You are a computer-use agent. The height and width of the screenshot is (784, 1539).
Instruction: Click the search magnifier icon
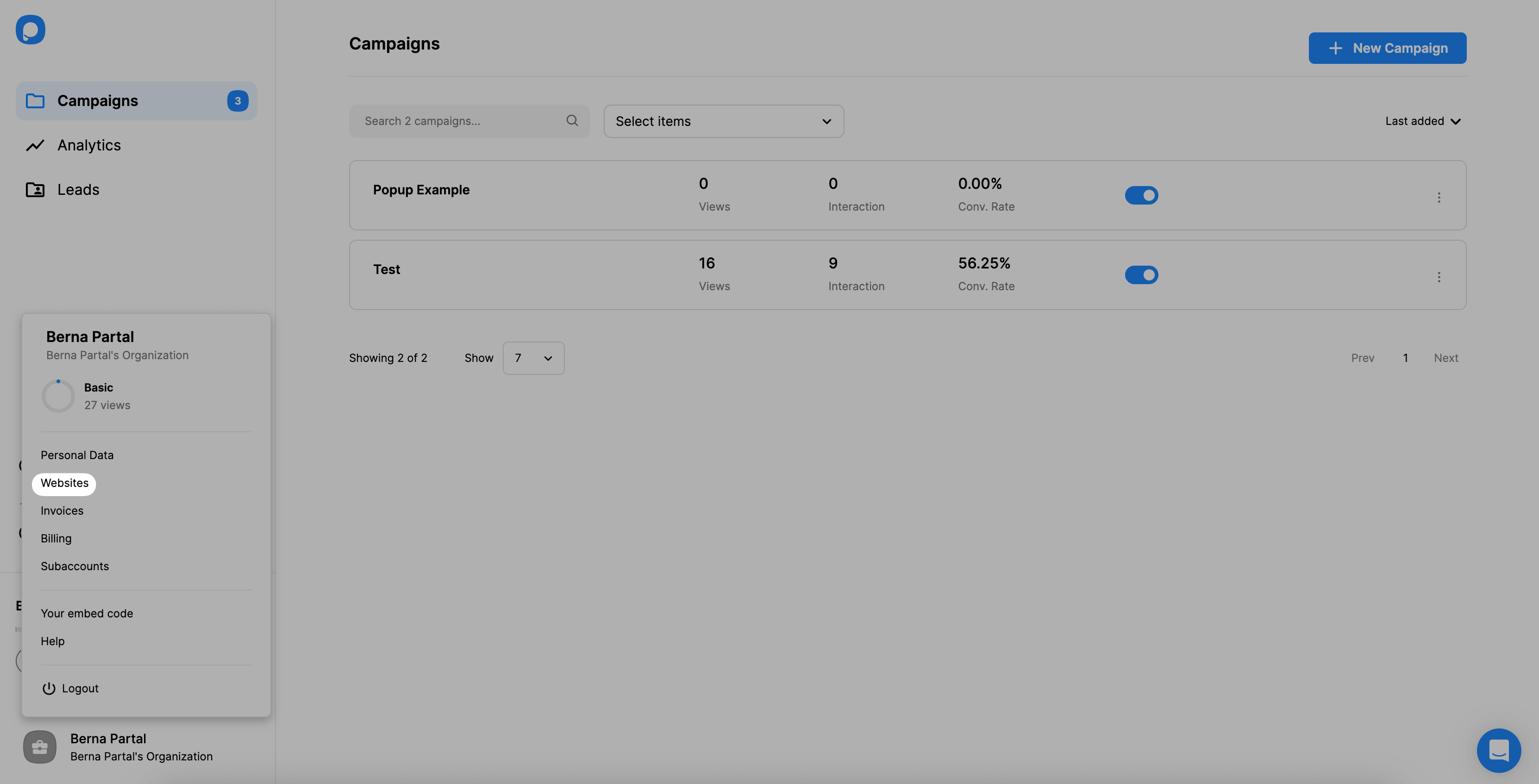(573, 121)
